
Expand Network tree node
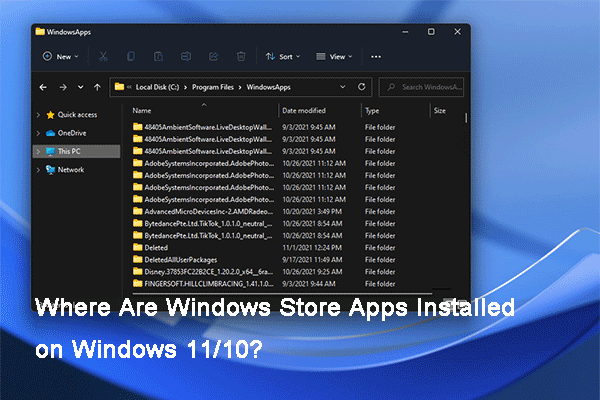coord(38,170)
